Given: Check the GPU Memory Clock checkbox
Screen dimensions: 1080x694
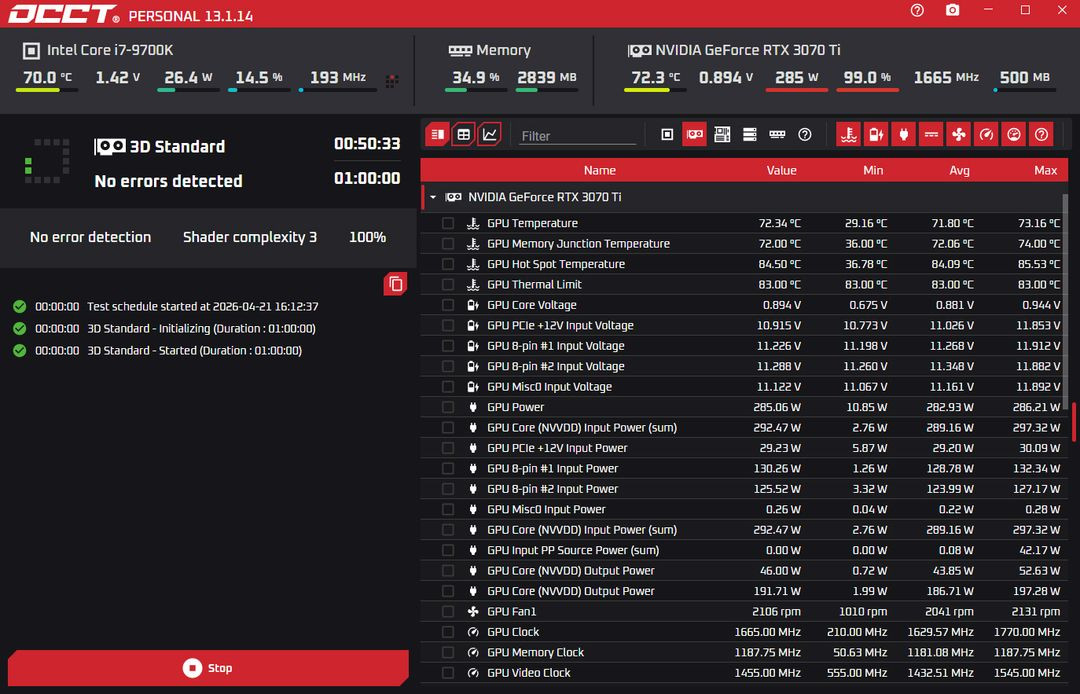Looking at the screenshot, I should coord(448,652).
